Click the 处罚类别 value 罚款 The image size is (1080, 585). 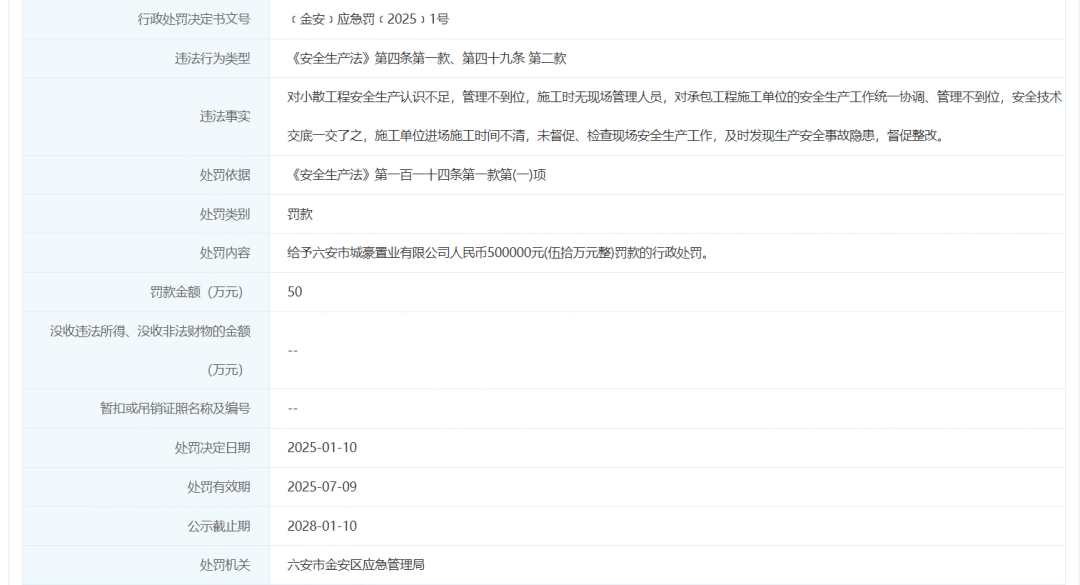(x=300, y=214)
